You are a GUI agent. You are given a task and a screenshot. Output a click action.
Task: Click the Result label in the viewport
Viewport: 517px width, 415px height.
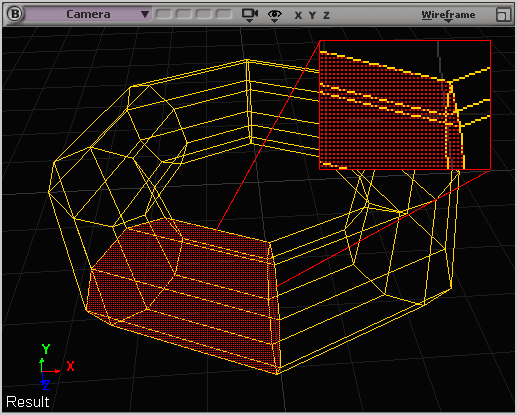click(28, 402)
